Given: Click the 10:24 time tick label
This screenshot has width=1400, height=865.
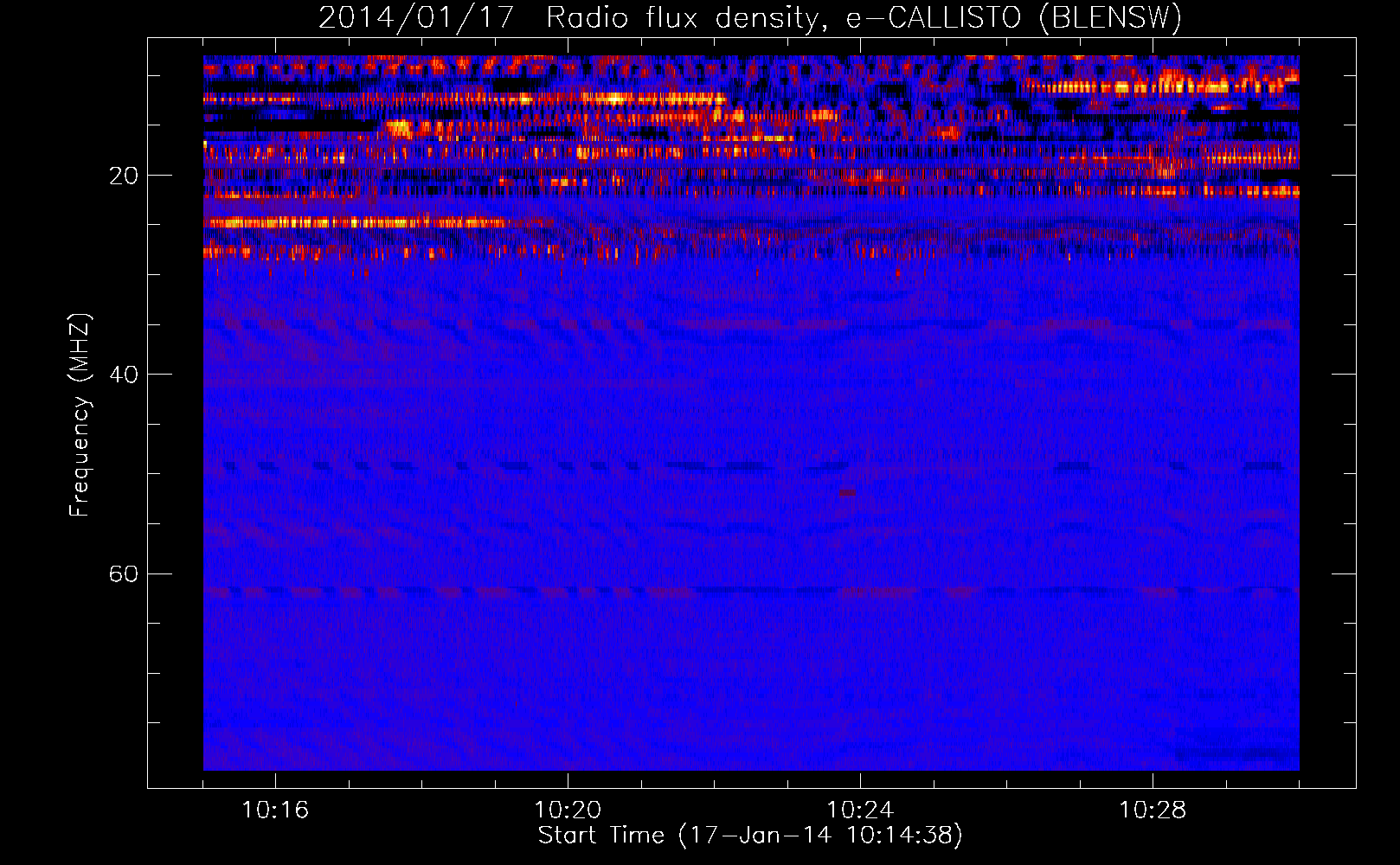Looking at the screenshot, I should (860, 811).
